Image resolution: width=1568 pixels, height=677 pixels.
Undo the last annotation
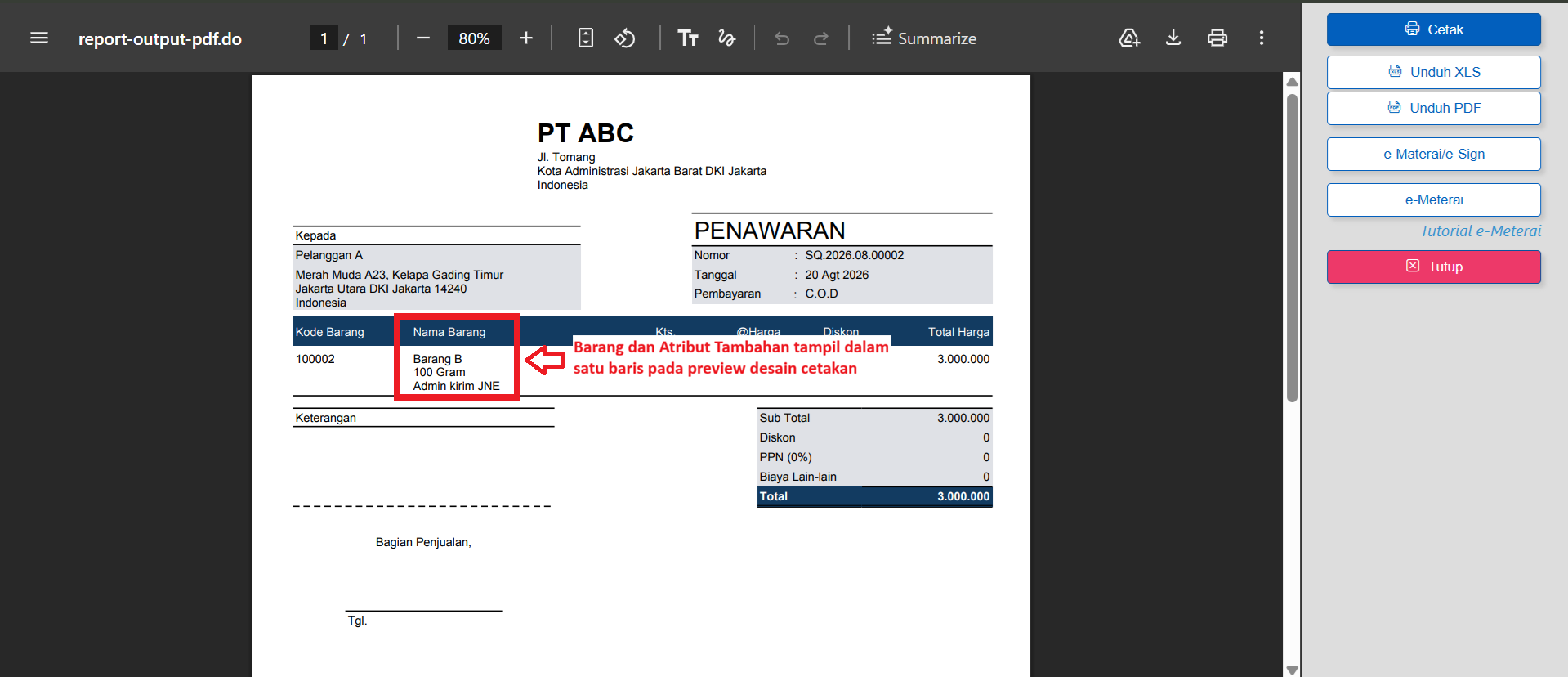coord(782,38)
